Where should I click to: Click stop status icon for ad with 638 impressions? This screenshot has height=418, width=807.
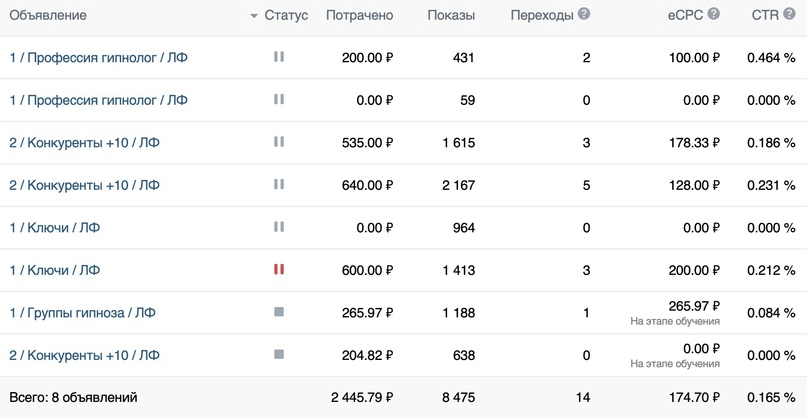click(279, 355)
